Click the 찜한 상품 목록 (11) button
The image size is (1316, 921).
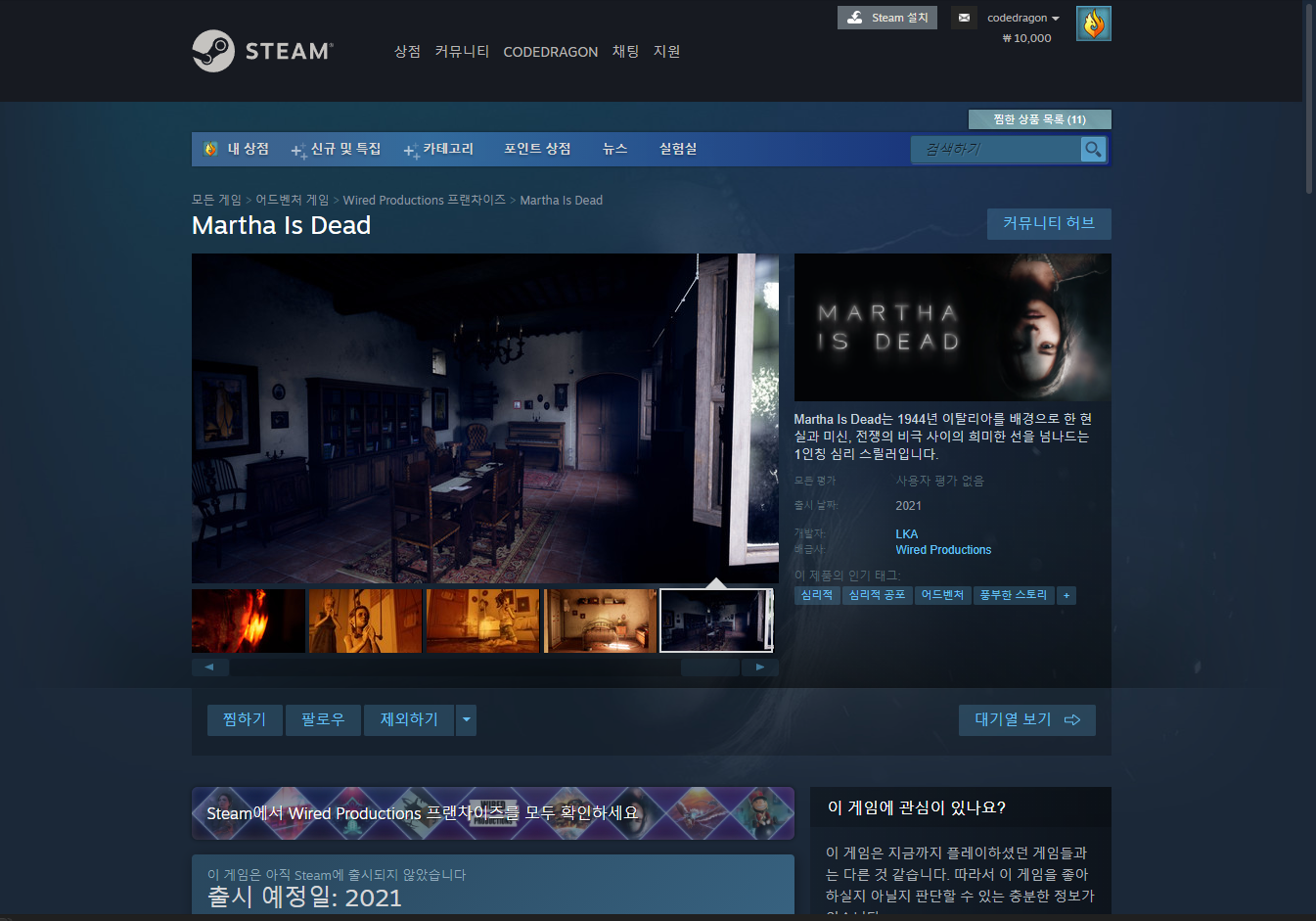coord(1039,119)
